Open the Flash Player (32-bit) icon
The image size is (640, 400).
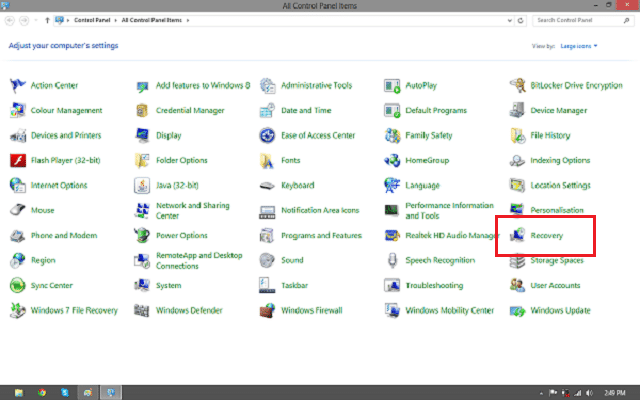click(18, 160)
